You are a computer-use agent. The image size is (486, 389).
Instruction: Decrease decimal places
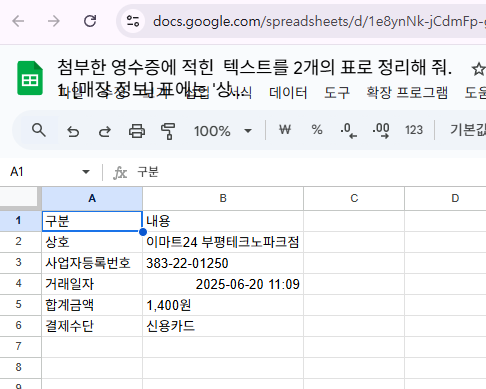[348, 130]
